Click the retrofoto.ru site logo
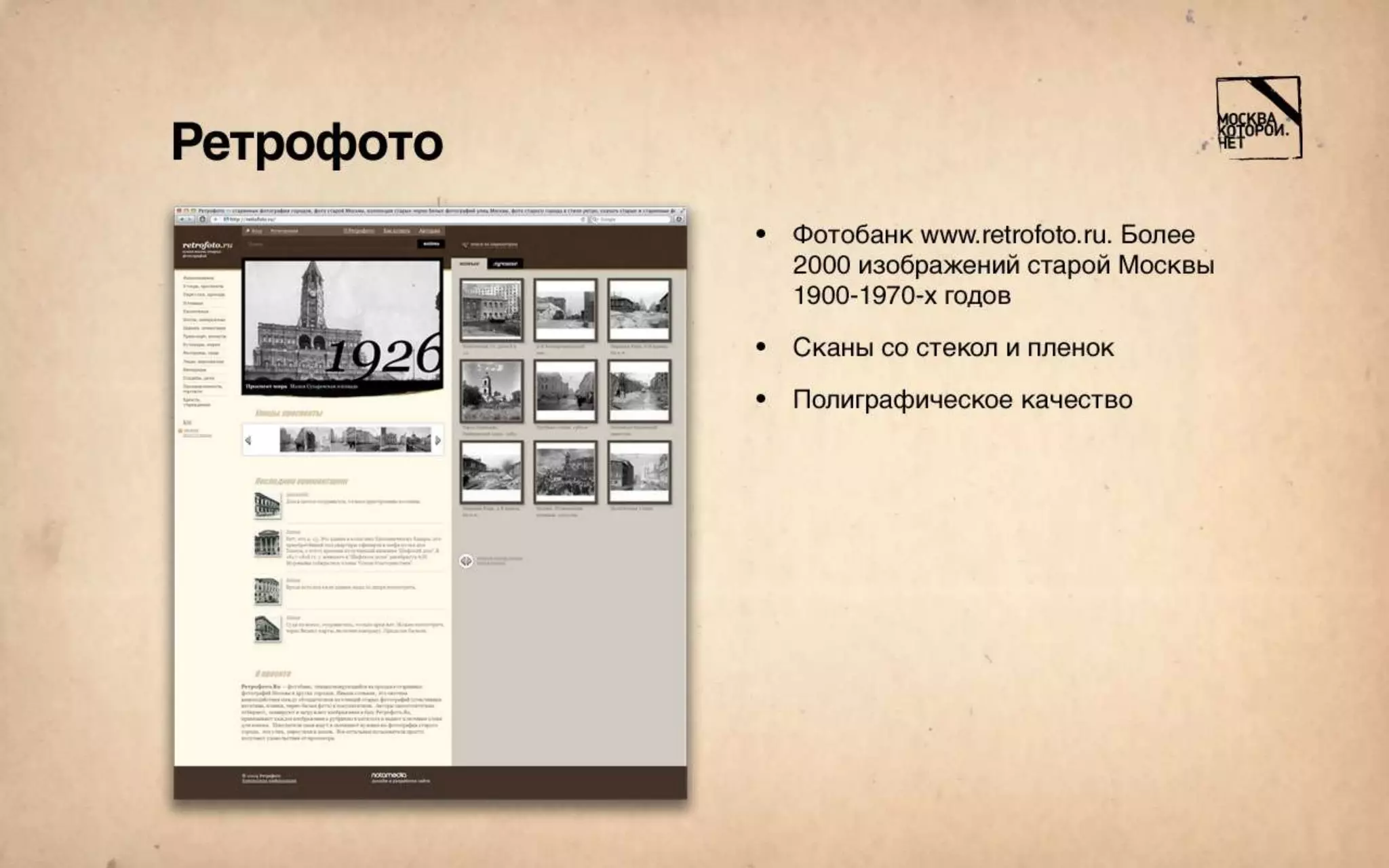Viewport: 1389px width, 868px height. pos(207,245)
